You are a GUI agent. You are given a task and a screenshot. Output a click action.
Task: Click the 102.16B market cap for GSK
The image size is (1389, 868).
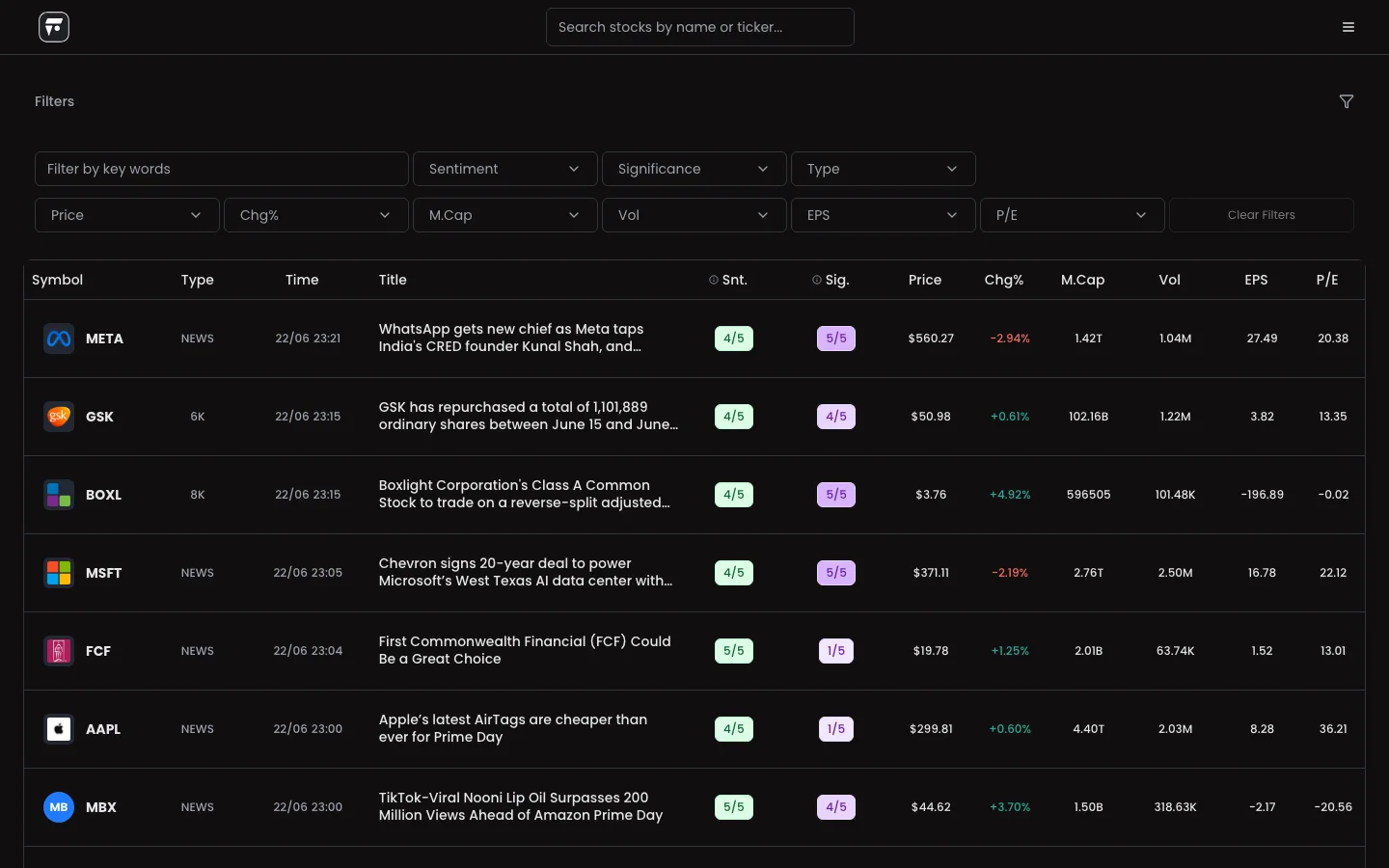click(1088, 417)
